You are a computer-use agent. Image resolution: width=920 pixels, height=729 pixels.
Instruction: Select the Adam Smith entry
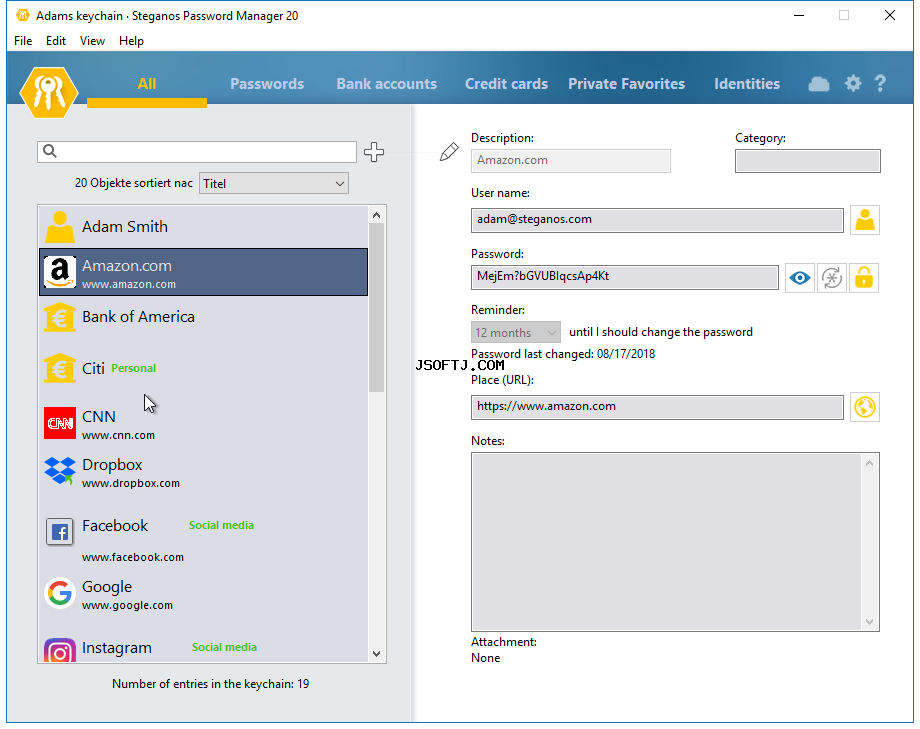[x=204, y=227]
